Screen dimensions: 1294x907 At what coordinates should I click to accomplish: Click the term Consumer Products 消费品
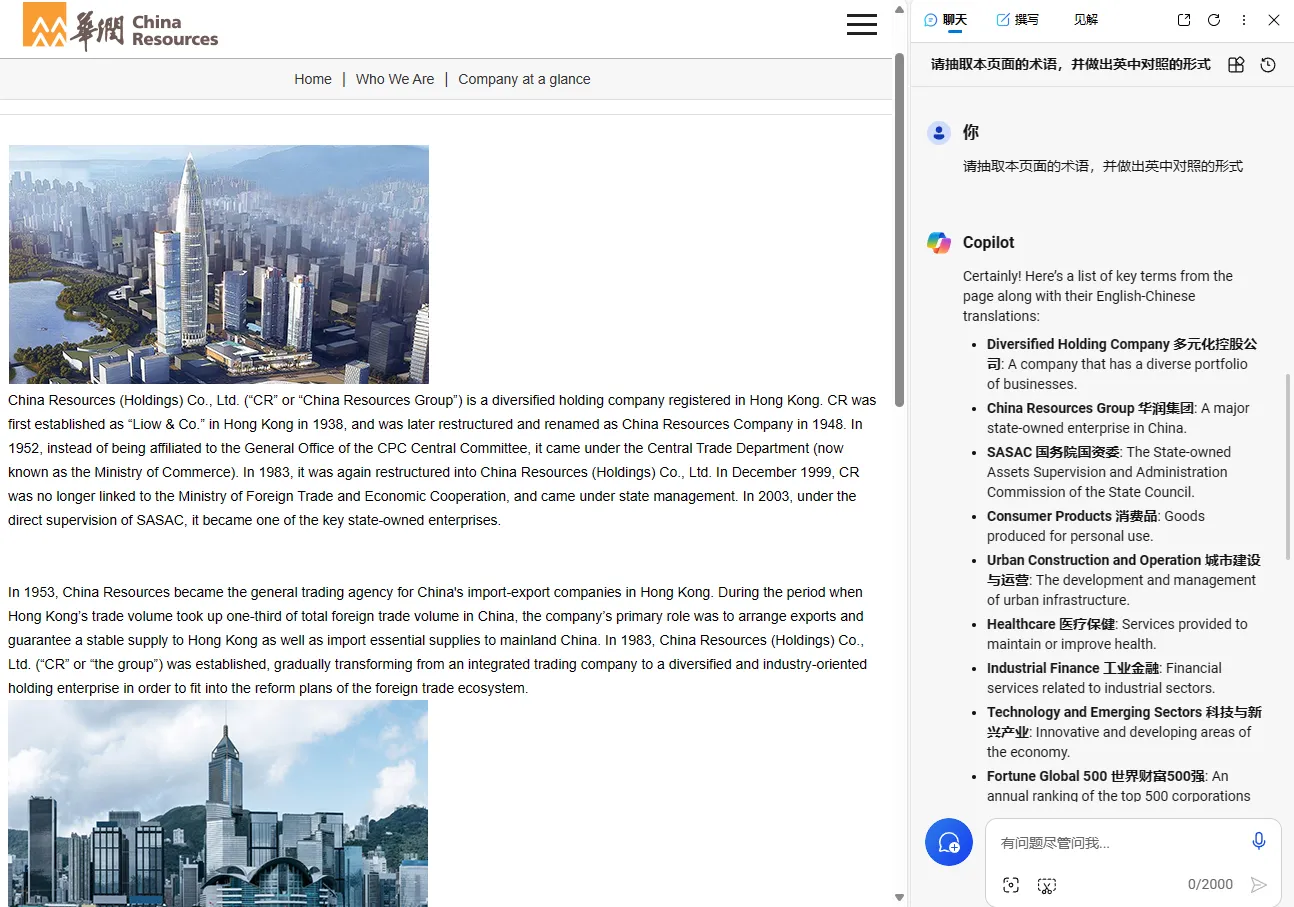1072,516
